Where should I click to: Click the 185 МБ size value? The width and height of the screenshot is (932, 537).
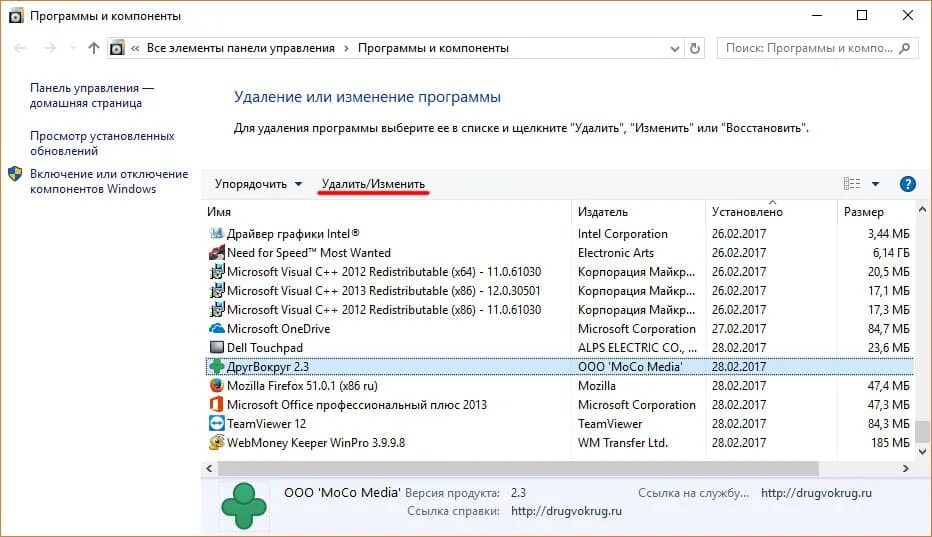pos(890,442)
